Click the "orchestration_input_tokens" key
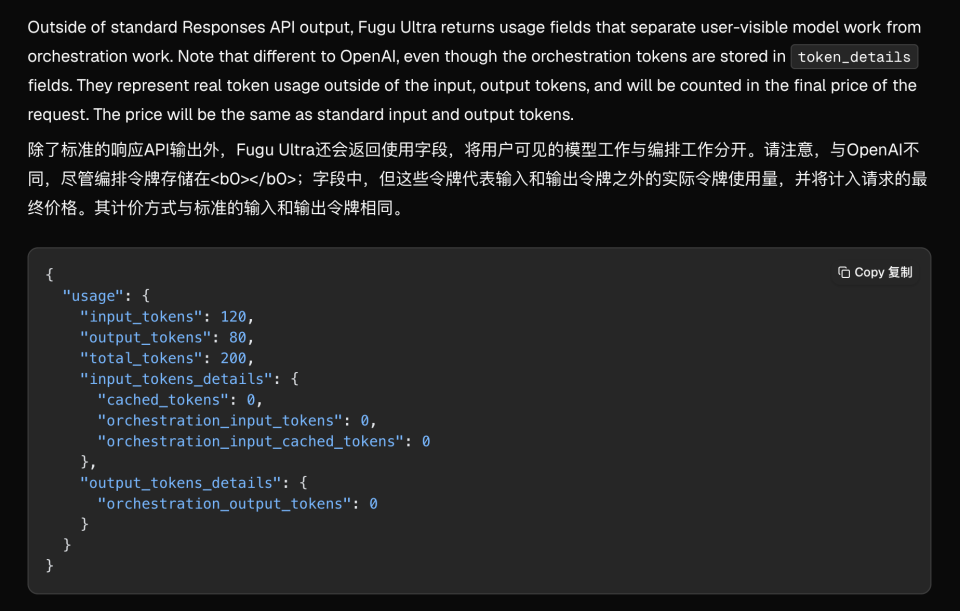 pyautogui.click(x=220, y=421)
